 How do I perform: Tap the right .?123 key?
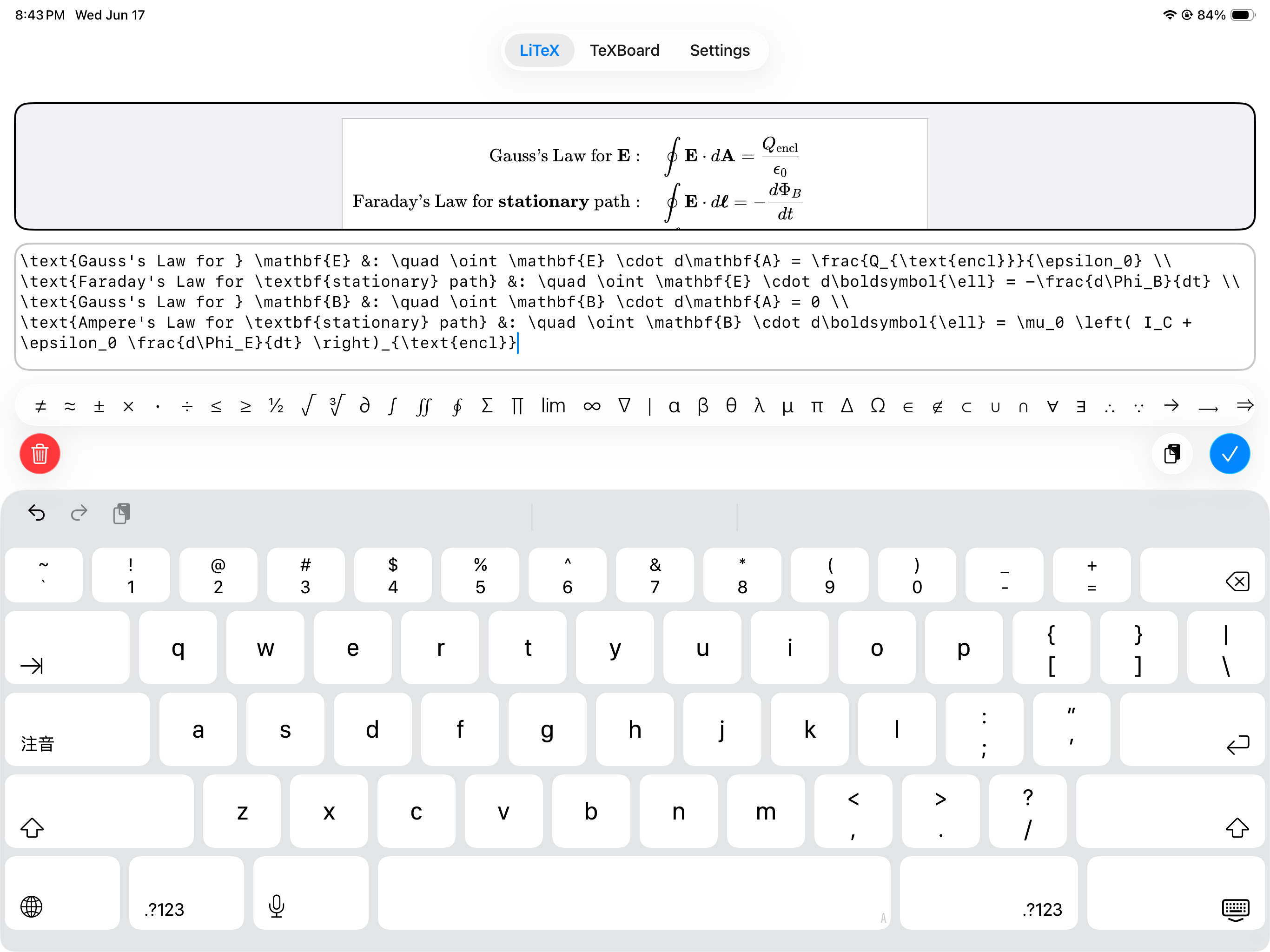coord(989,893)
